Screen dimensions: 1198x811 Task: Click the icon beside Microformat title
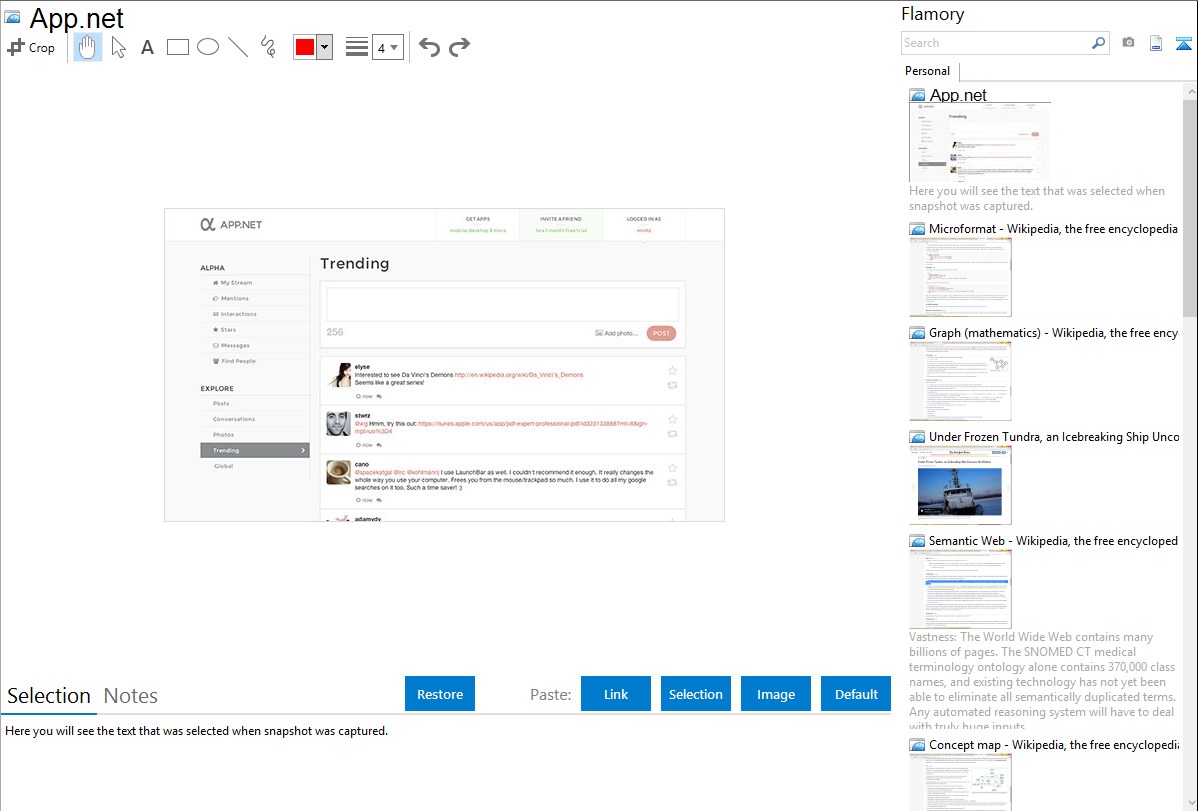(x=917, y=229)
